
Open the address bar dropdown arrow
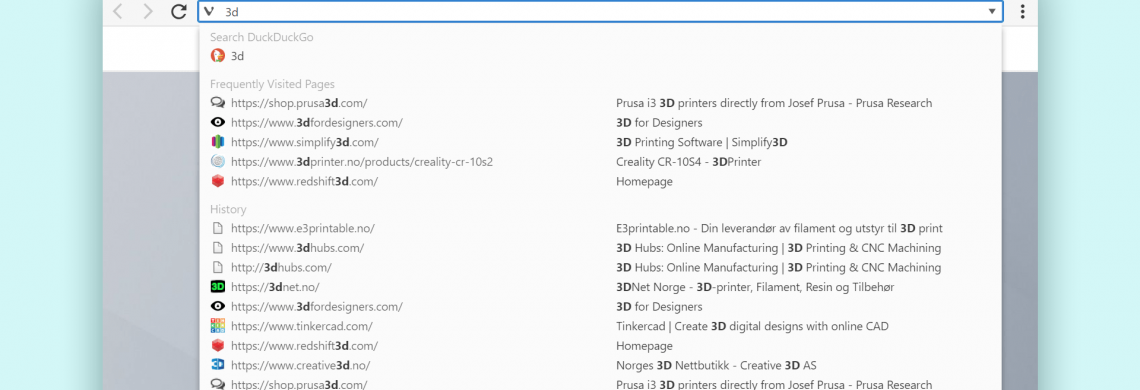992,12
